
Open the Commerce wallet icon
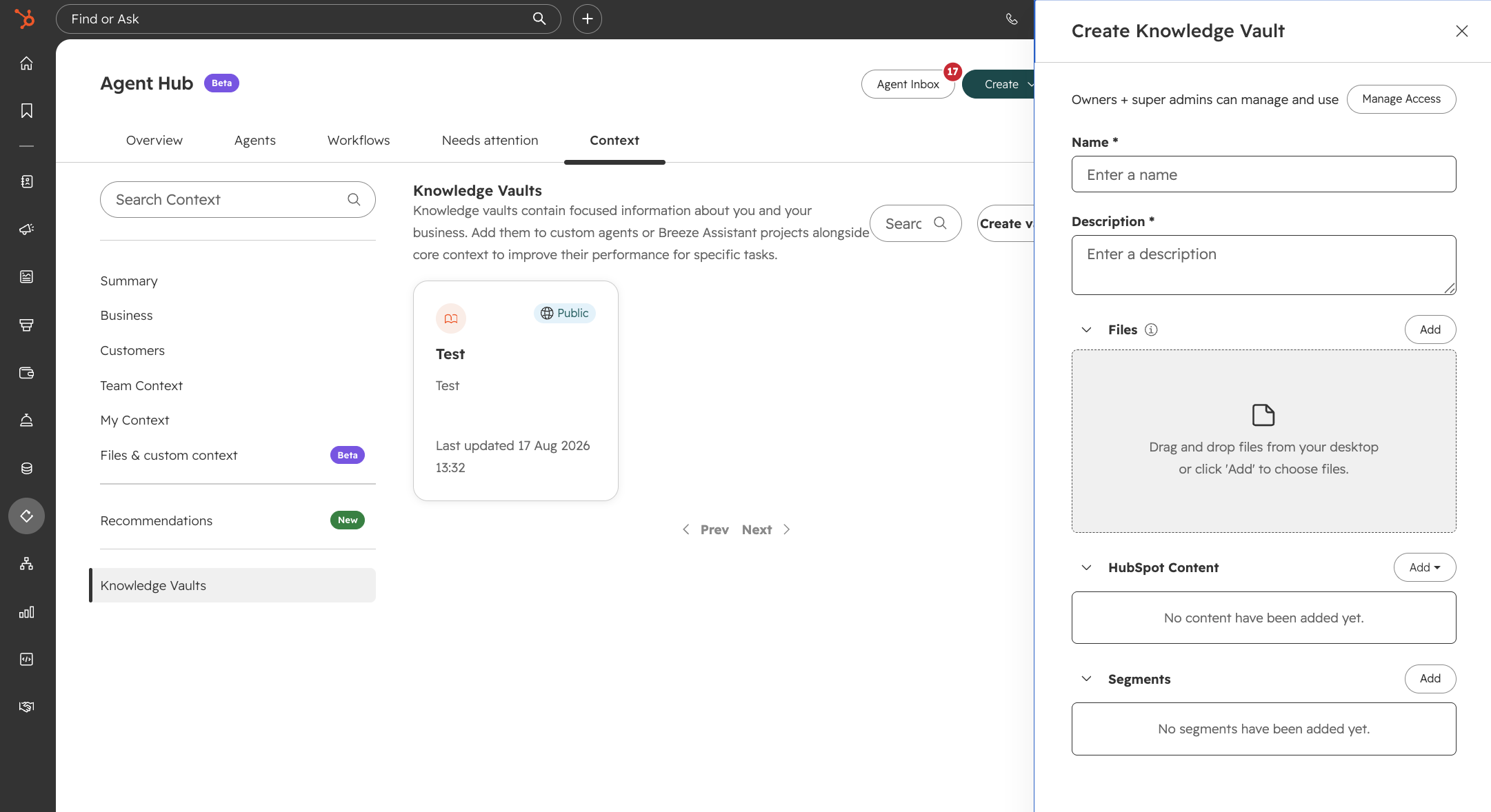click(x=26, y=373)
